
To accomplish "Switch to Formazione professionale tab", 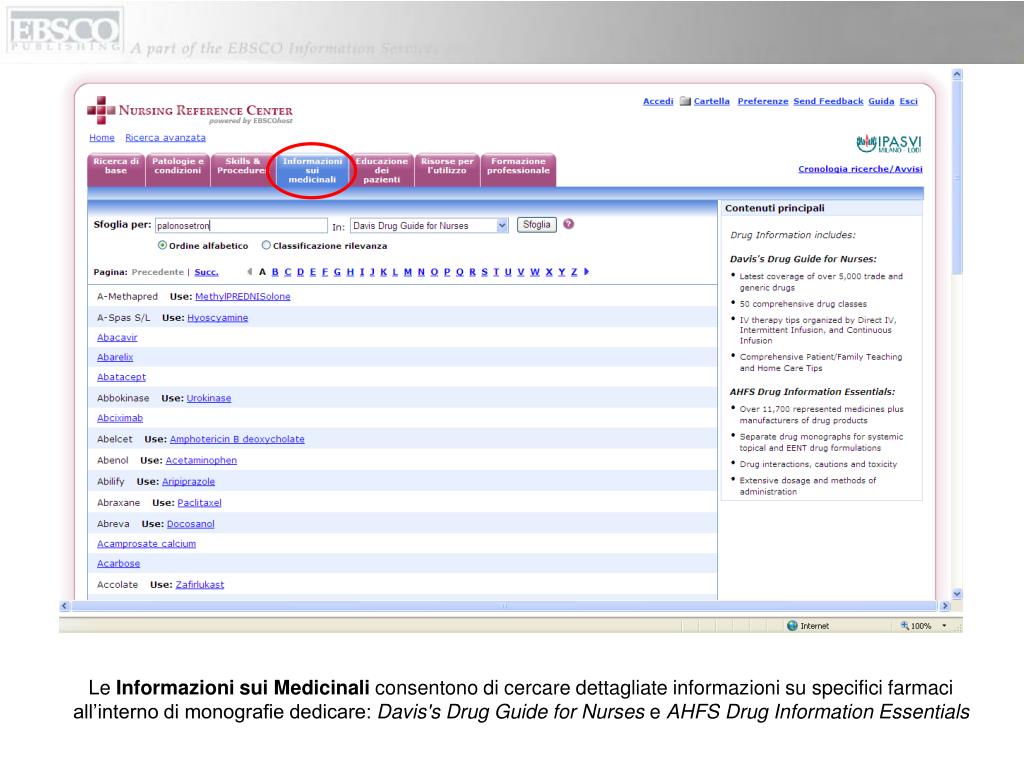I will tap(519, 170).
